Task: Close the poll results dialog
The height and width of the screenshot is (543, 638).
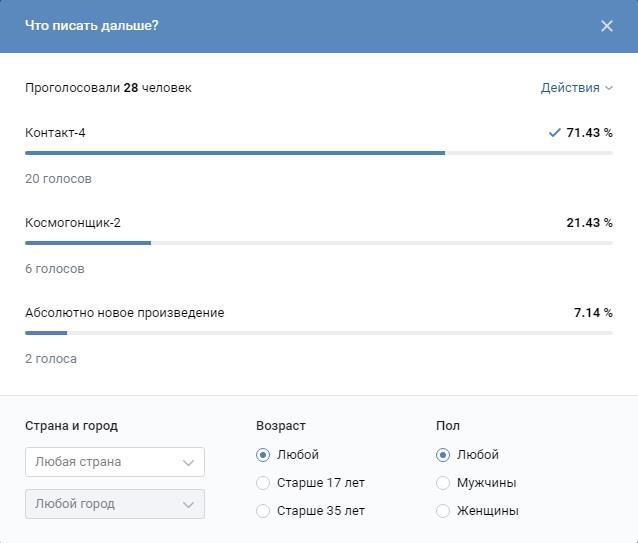Action: click(x=606, y=26)
